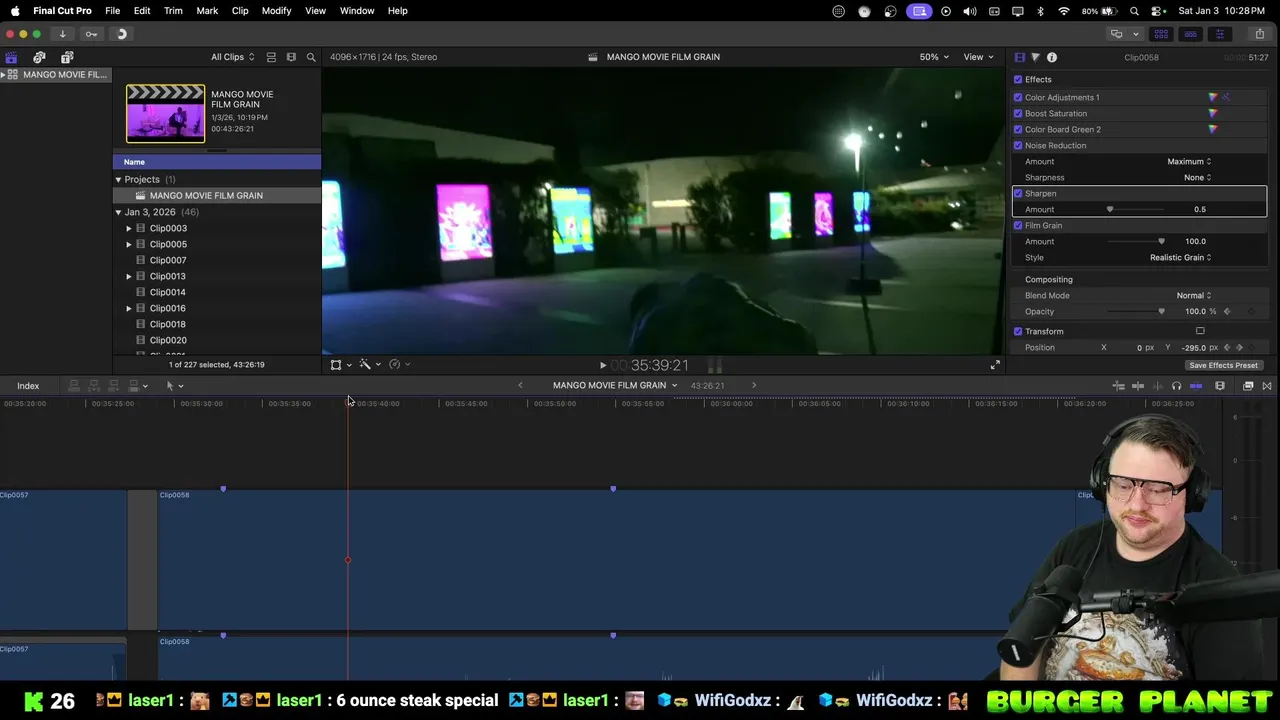Collapse the Projects group
This screenshot has width=1280, height=720.
pyautogui.click(x=118, y=179)
